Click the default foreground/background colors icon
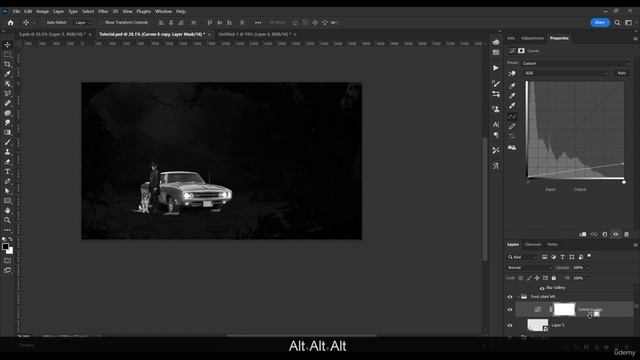The height and width of the screenshot is (360, 640). (x=4, y=239)
